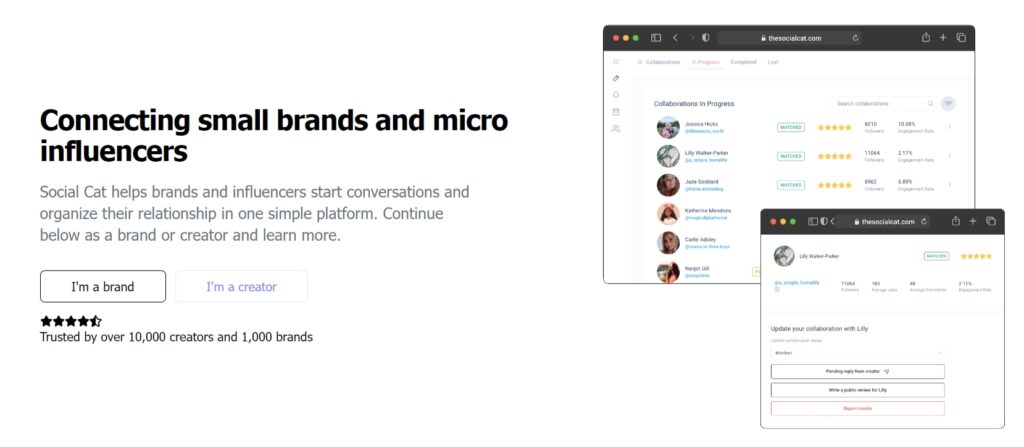Switch to the Completed collaborations tab
This screenshot has width=1024, height=447.
(x=743, y=62)
